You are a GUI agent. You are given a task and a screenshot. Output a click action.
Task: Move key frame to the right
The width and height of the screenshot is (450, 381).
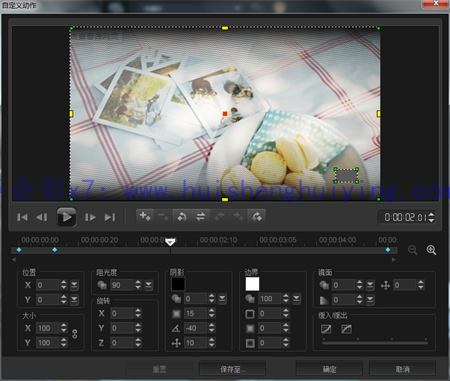click(x=238, y=216)
